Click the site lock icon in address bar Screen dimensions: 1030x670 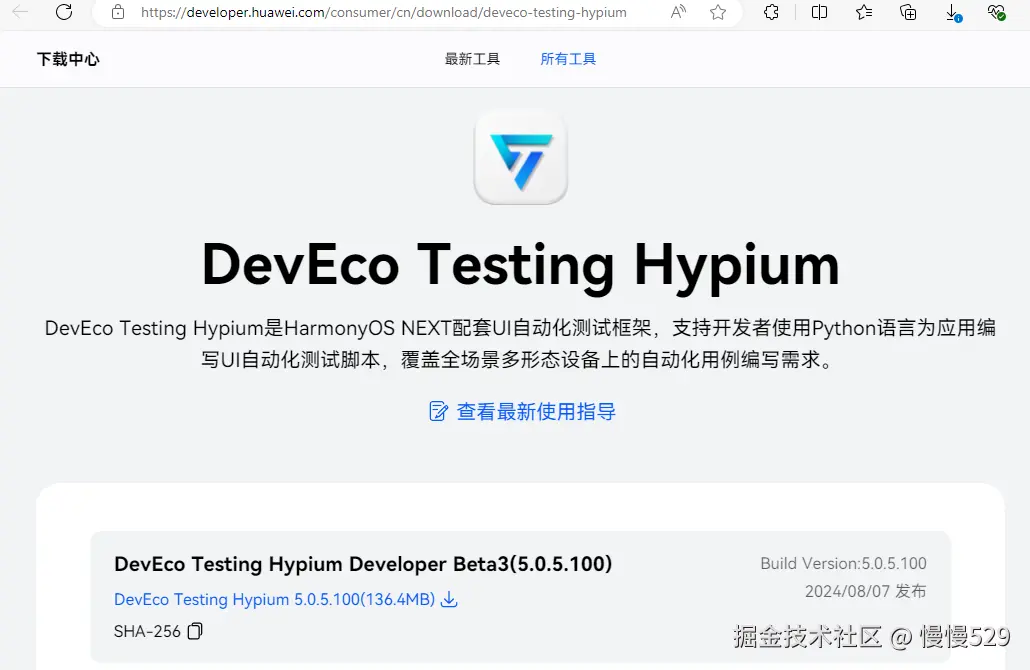point(118,12)
